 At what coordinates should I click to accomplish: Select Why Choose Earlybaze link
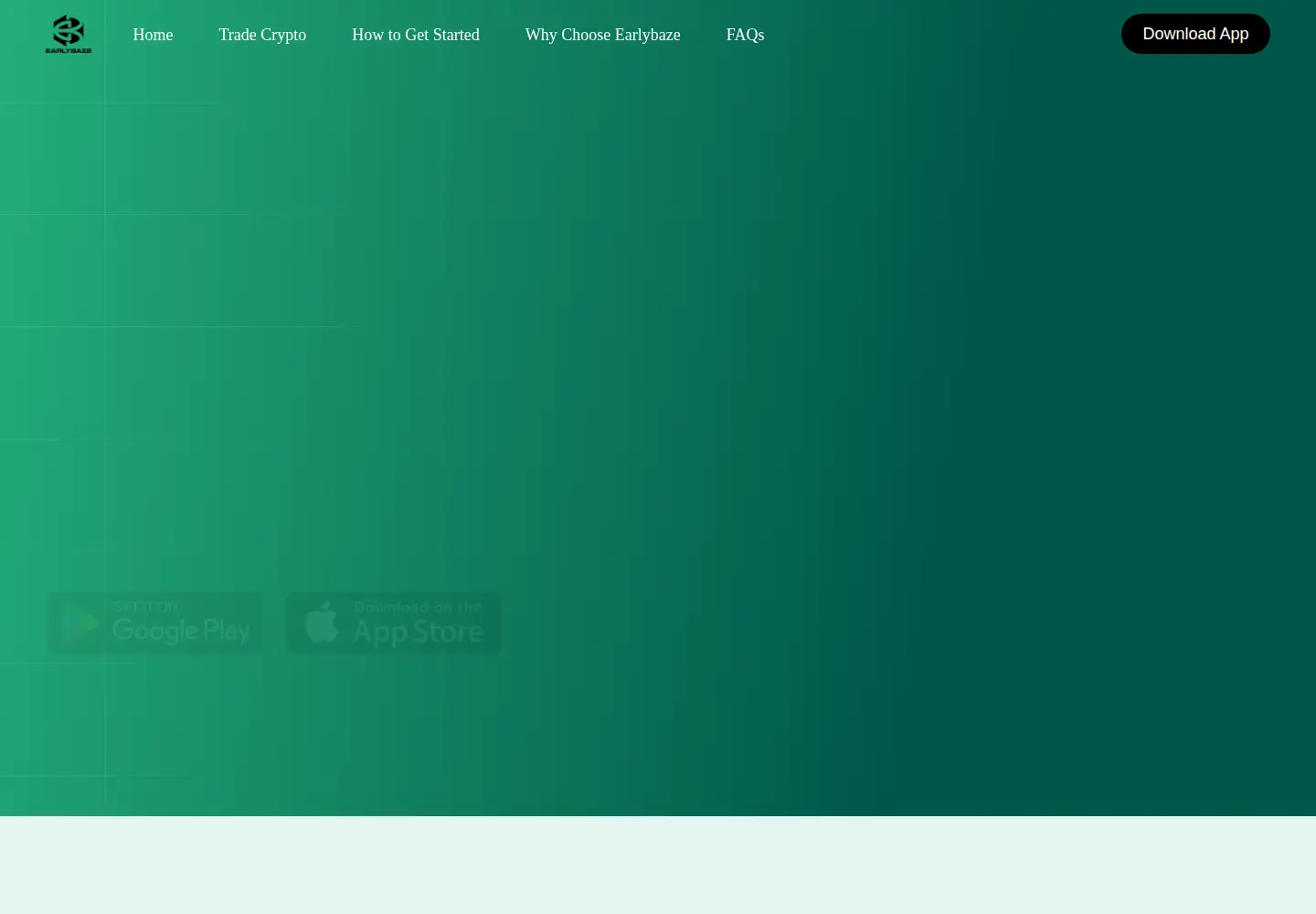click(603, 35)
